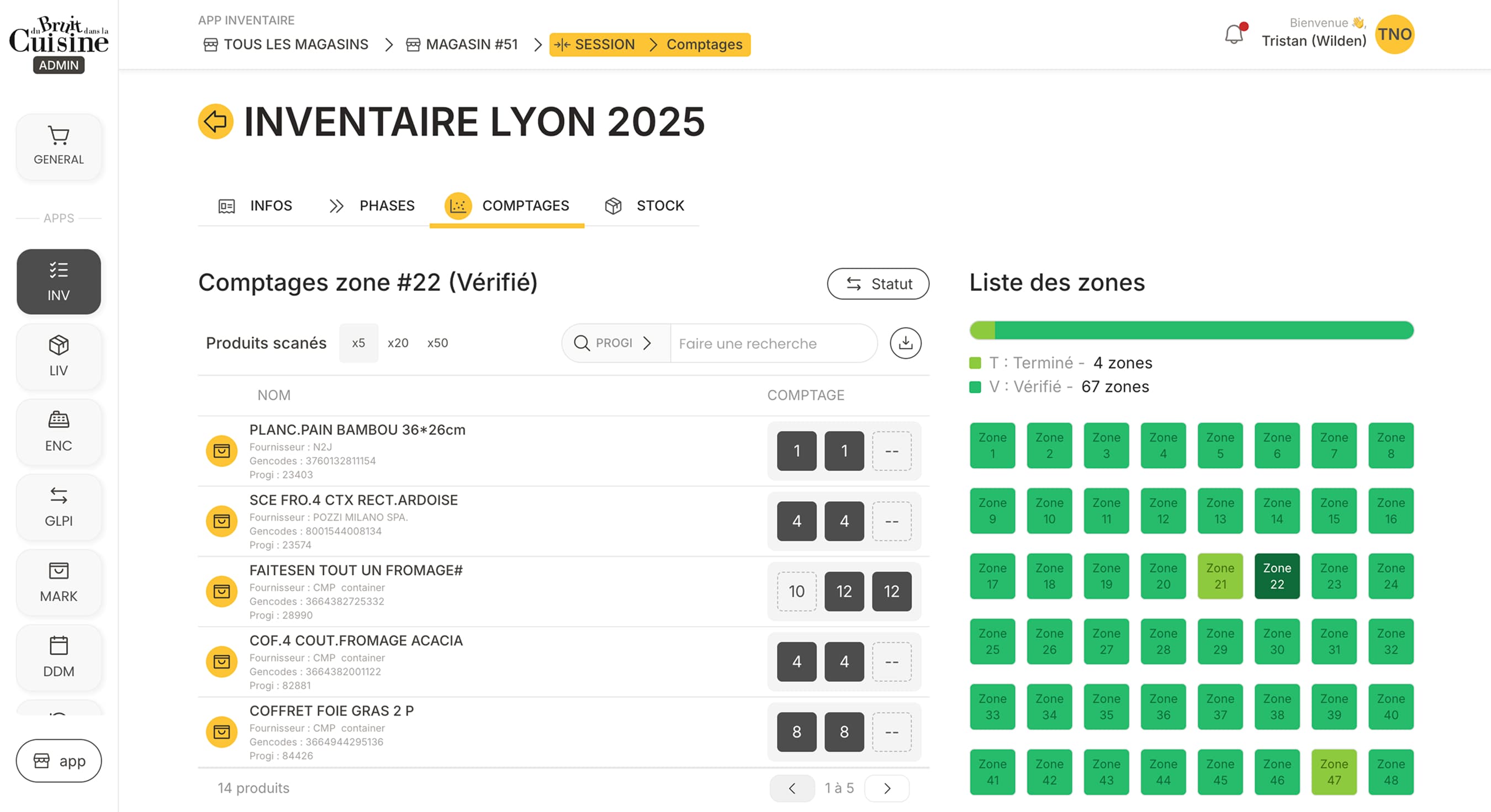
Task: Click first count 10 for FAITESEN TOUT UN FROMAGE#
Action: (x=796, y=592)
